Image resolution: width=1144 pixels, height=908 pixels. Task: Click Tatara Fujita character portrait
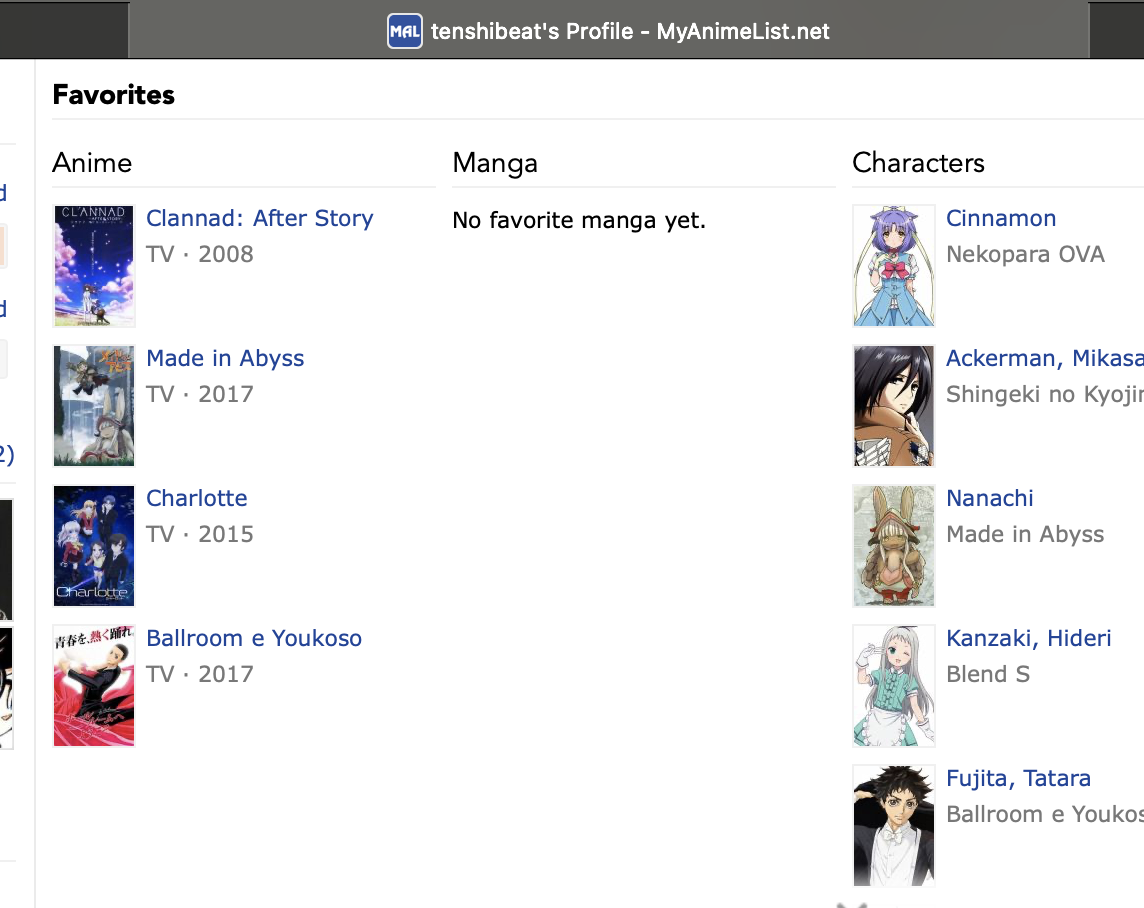tap(894, 826)
